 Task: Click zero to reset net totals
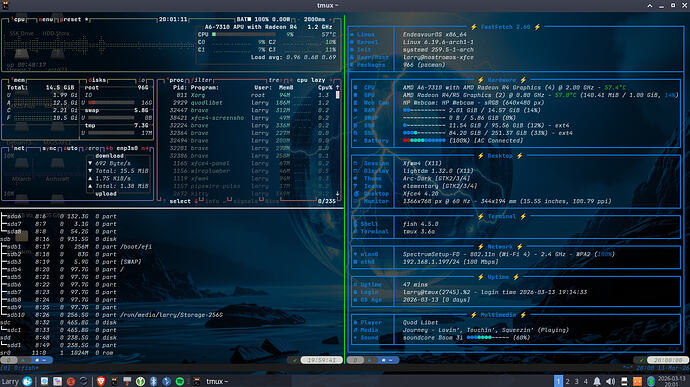click(x=92, y=148)
